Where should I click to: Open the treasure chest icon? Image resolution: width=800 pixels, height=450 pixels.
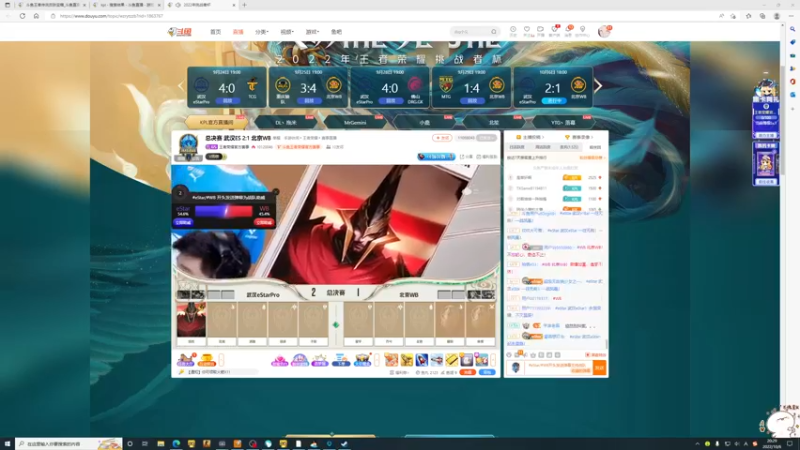362,360
